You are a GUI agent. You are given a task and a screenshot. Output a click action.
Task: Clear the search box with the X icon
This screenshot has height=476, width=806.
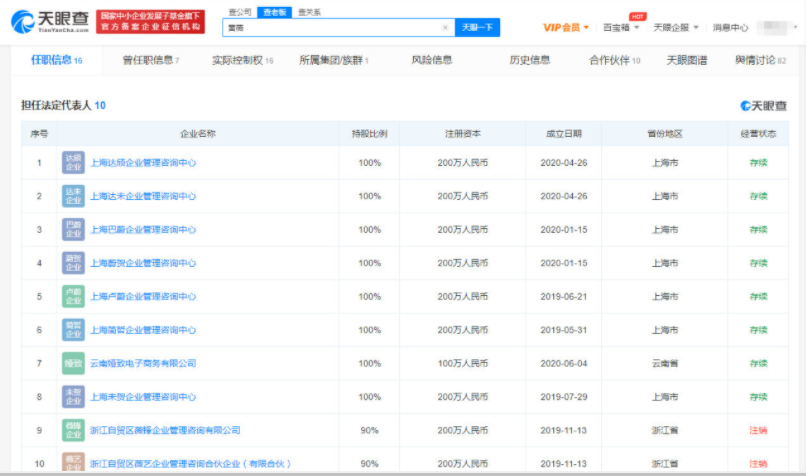(445, 28)
